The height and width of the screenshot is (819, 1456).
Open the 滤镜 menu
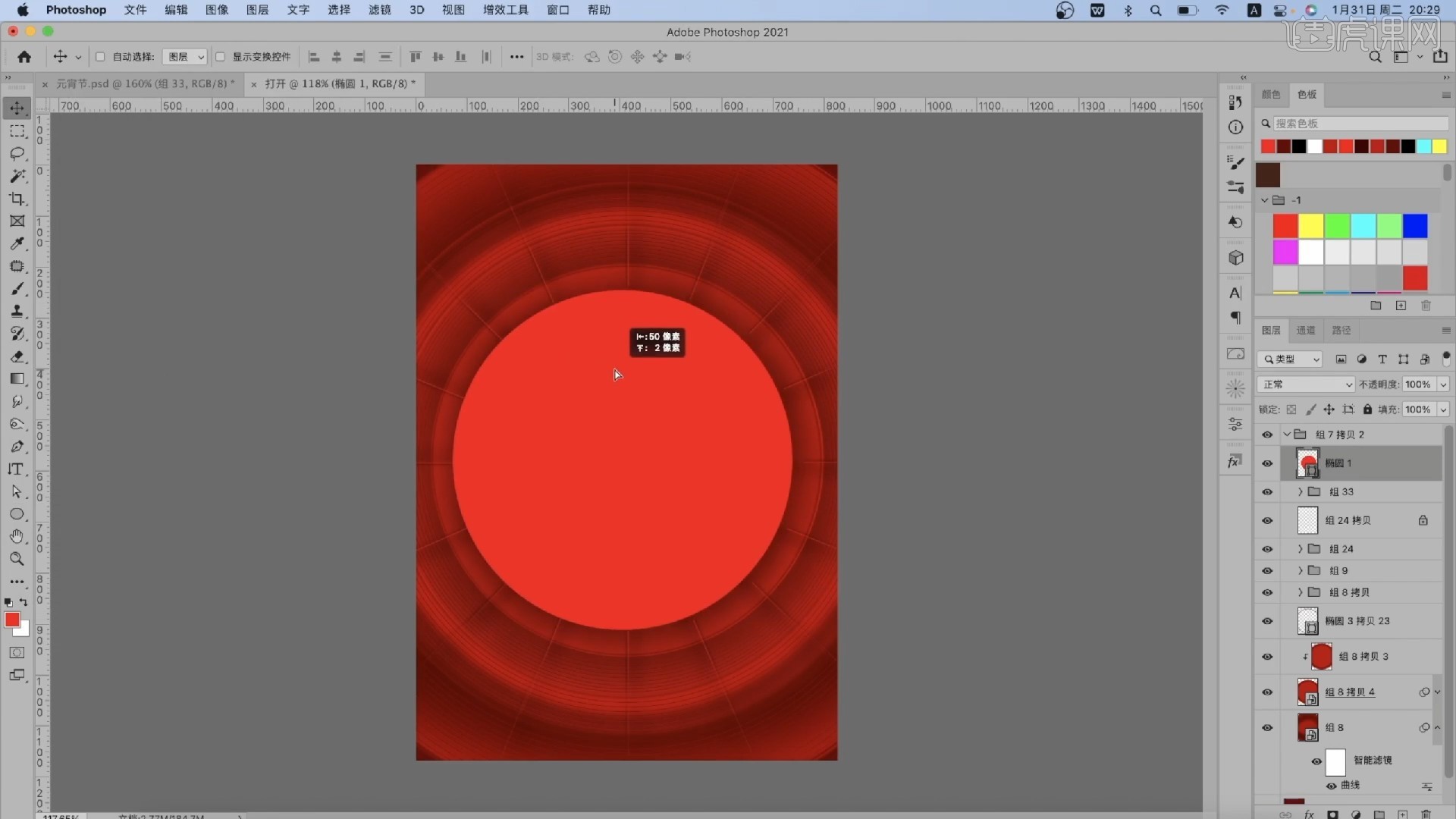point(379,10)
